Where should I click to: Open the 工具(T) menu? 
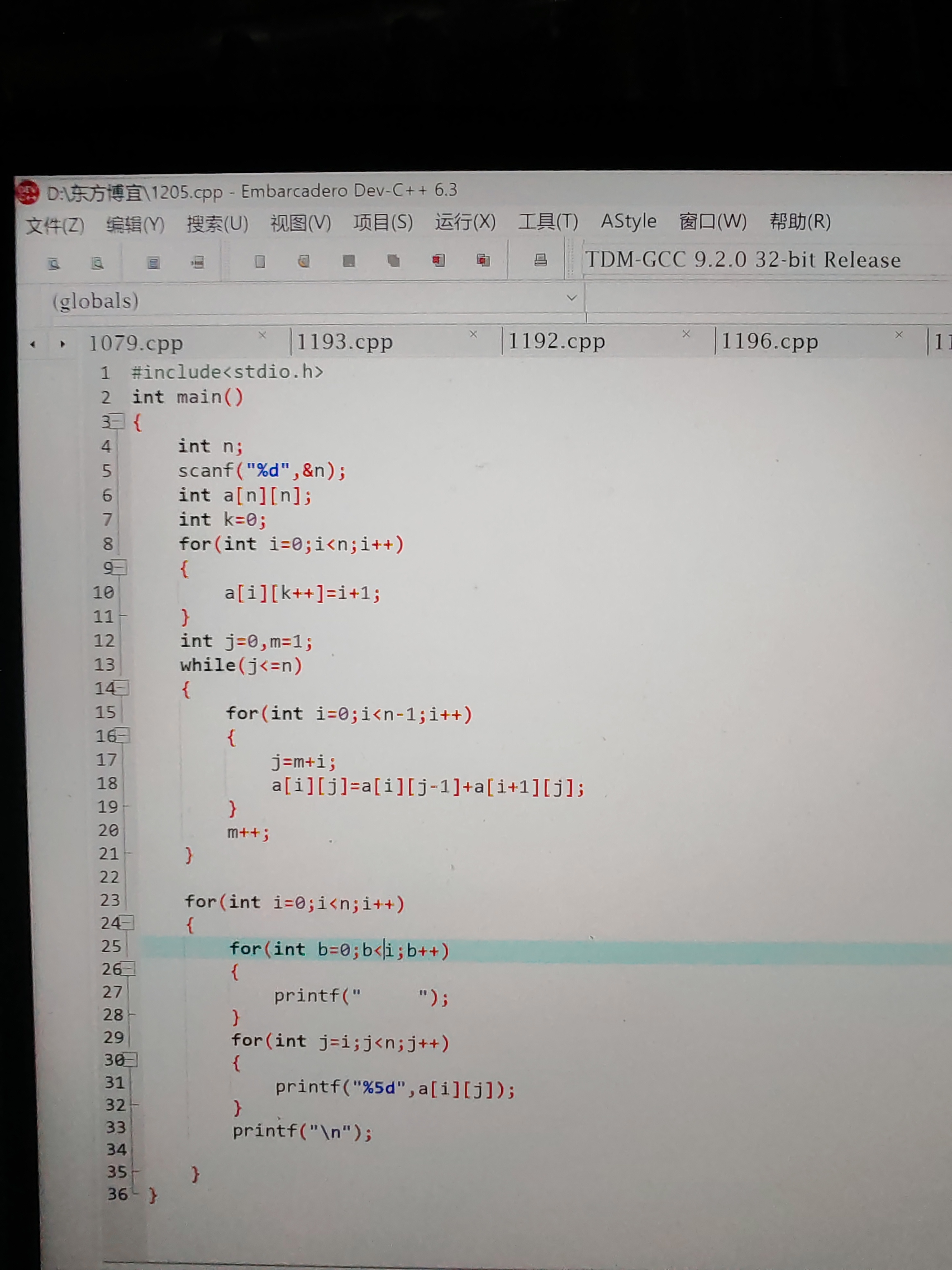(549, 221)
